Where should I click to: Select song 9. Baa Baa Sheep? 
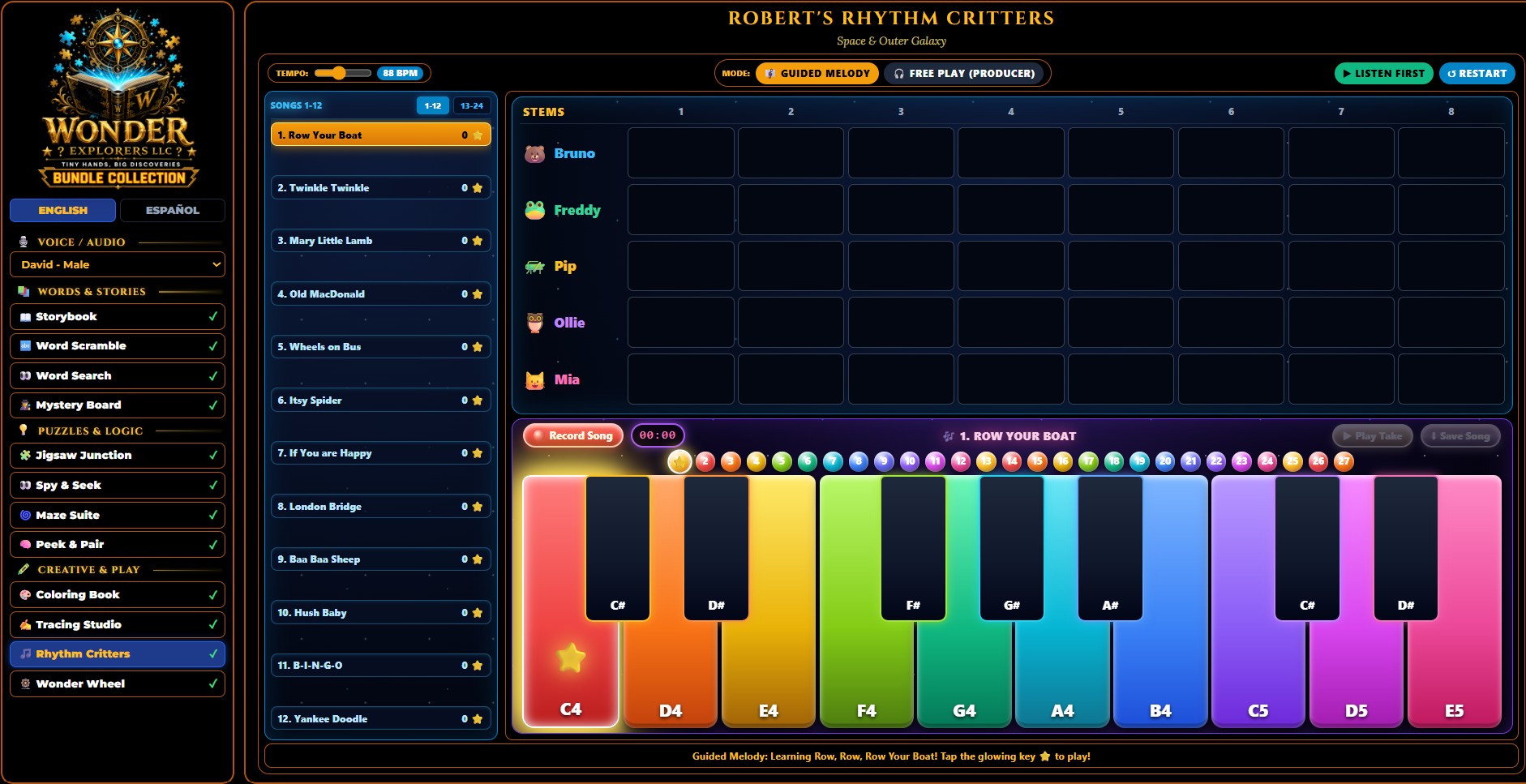point(381,559)
